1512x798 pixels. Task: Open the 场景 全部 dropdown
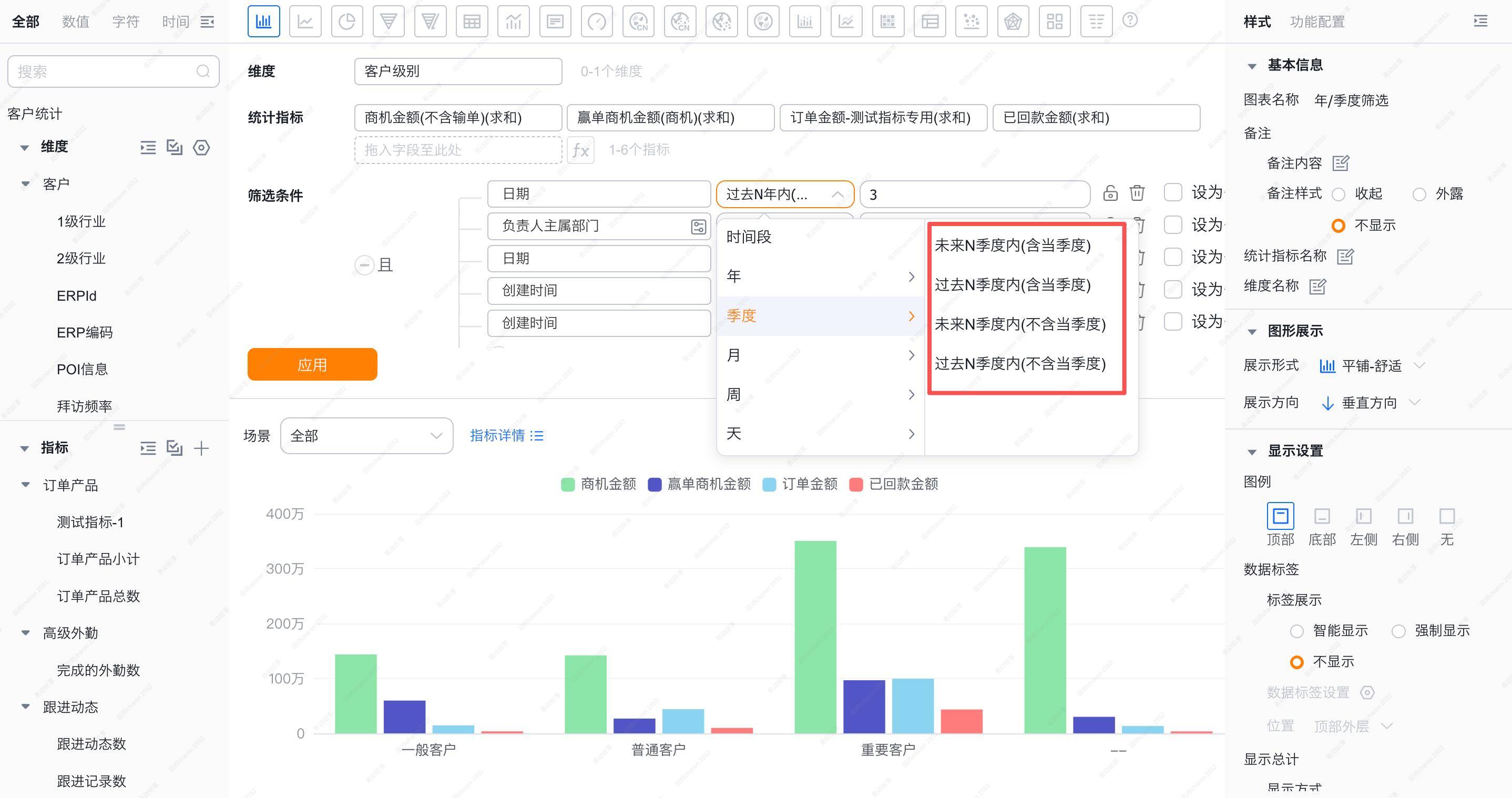tap(366, 436)
